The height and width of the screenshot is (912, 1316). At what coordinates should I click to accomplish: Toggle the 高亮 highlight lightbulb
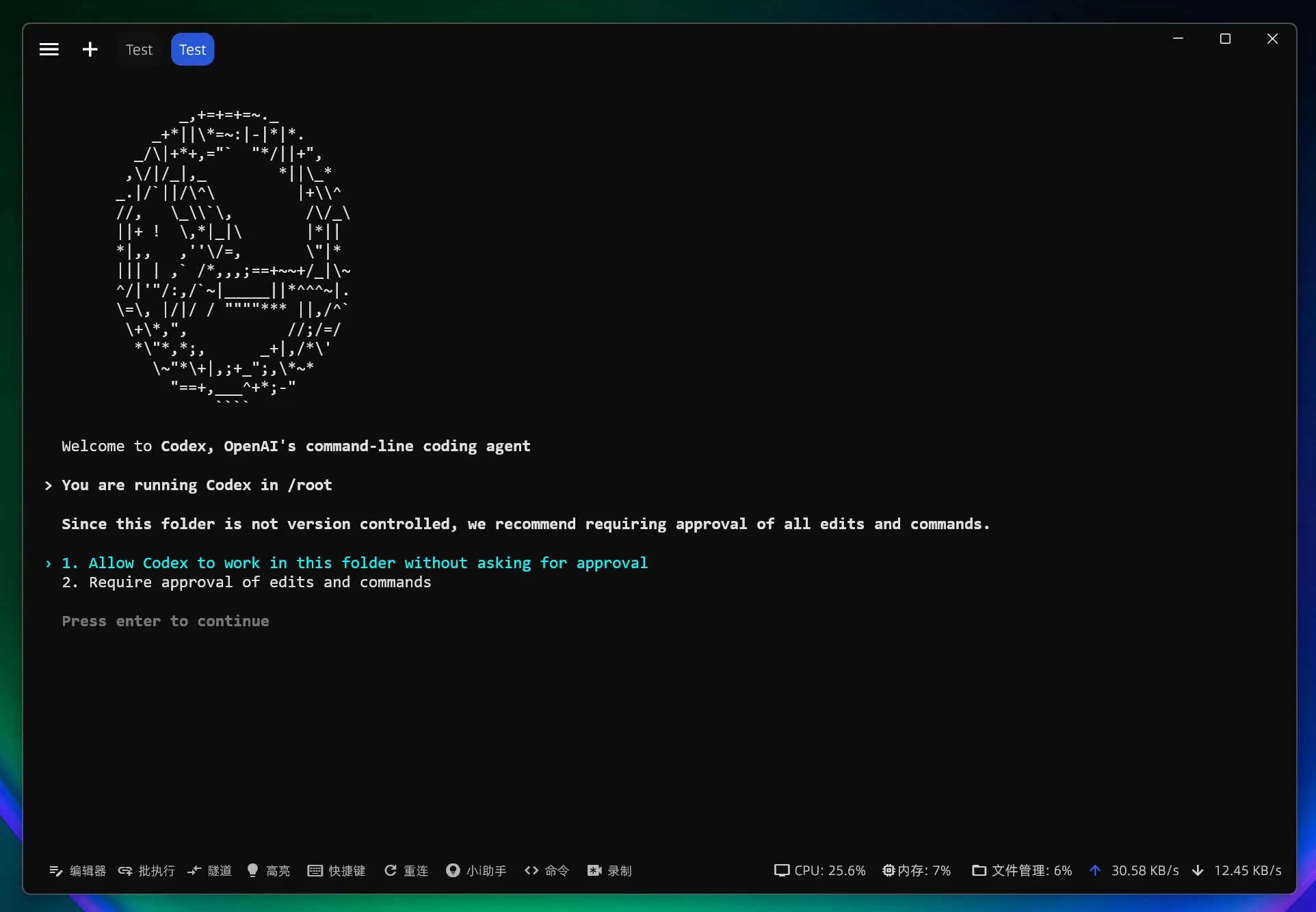(252, 870)
